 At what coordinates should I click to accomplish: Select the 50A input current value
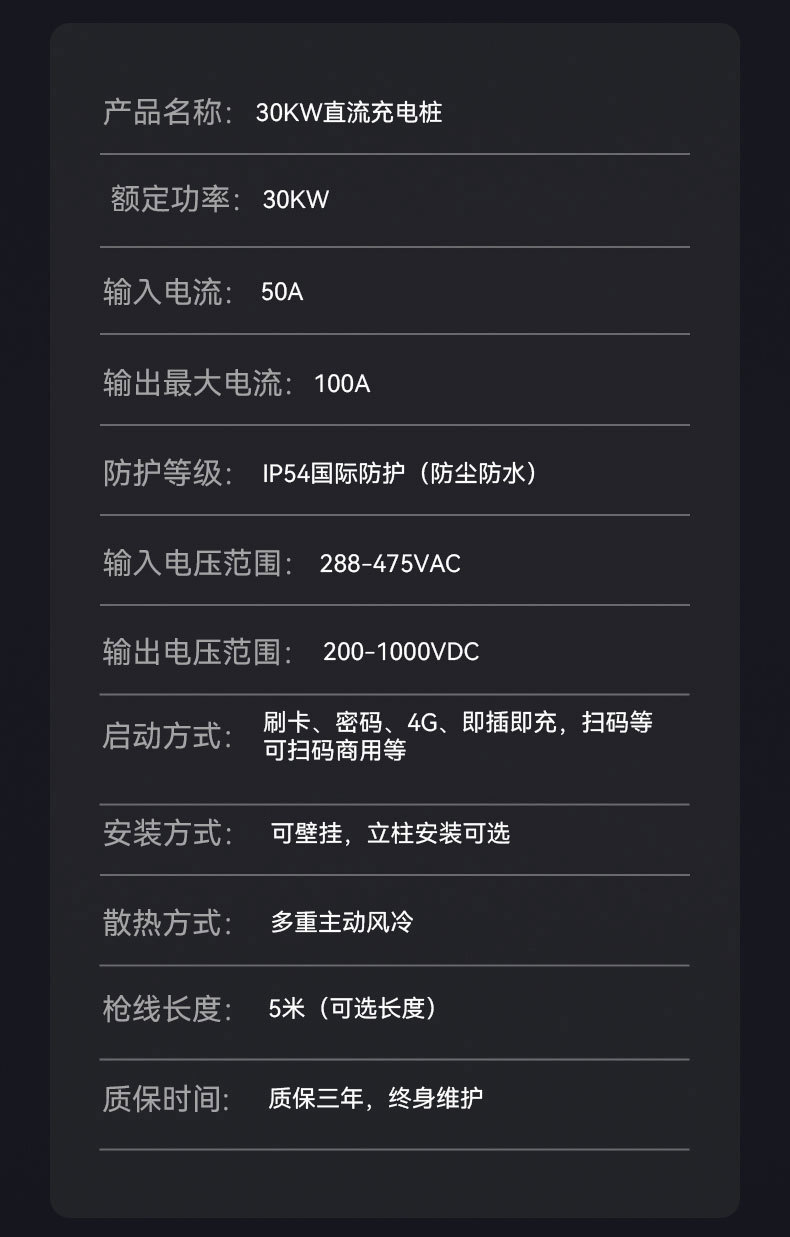[281, 292]
